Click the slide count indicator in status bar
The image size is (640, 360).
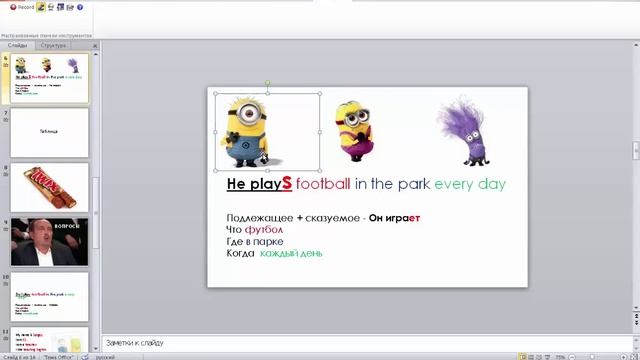point(19,357)
